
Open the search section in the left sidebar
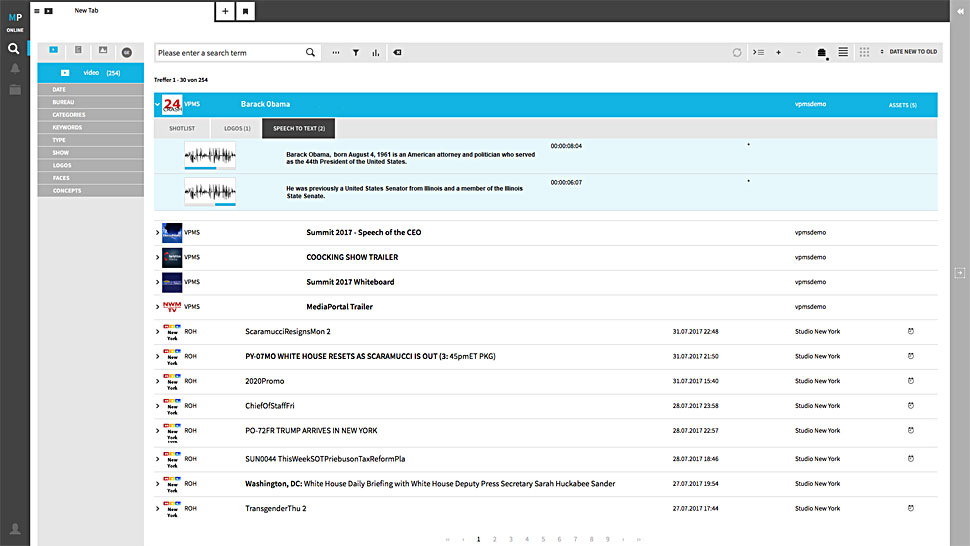14,48
